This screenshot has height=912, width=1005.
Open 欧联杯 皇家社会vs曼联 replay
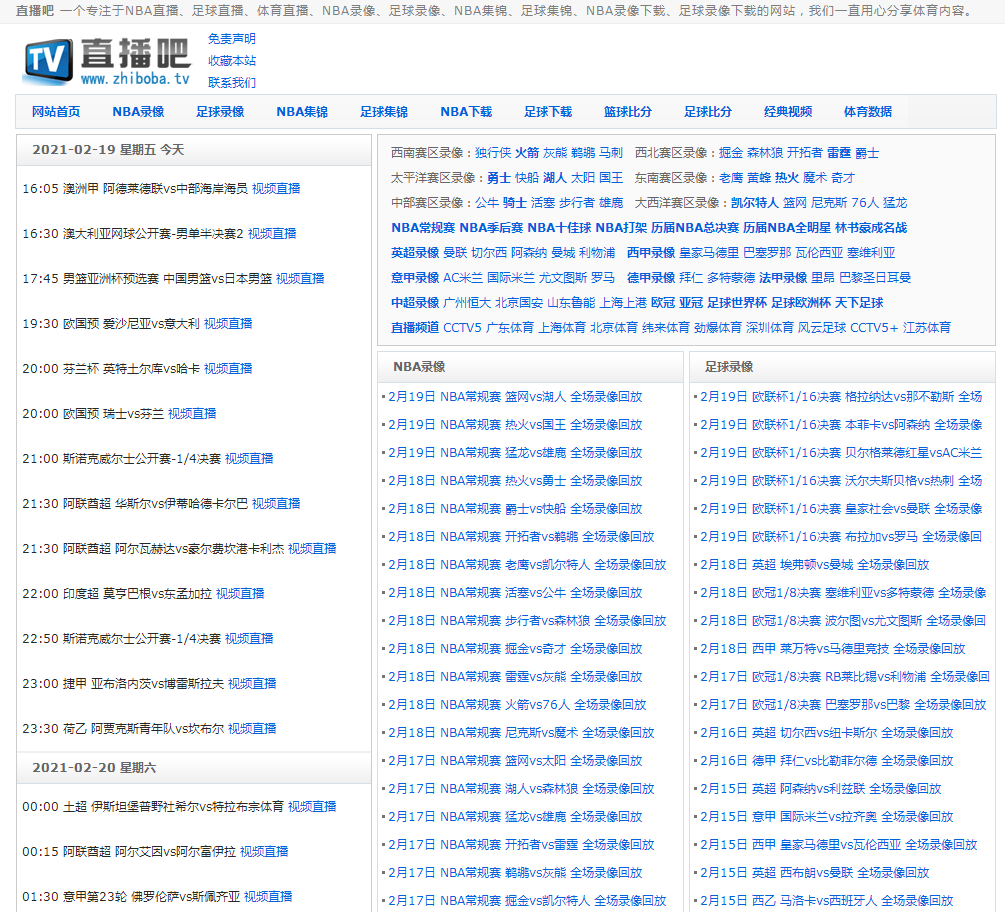[841, 508]
